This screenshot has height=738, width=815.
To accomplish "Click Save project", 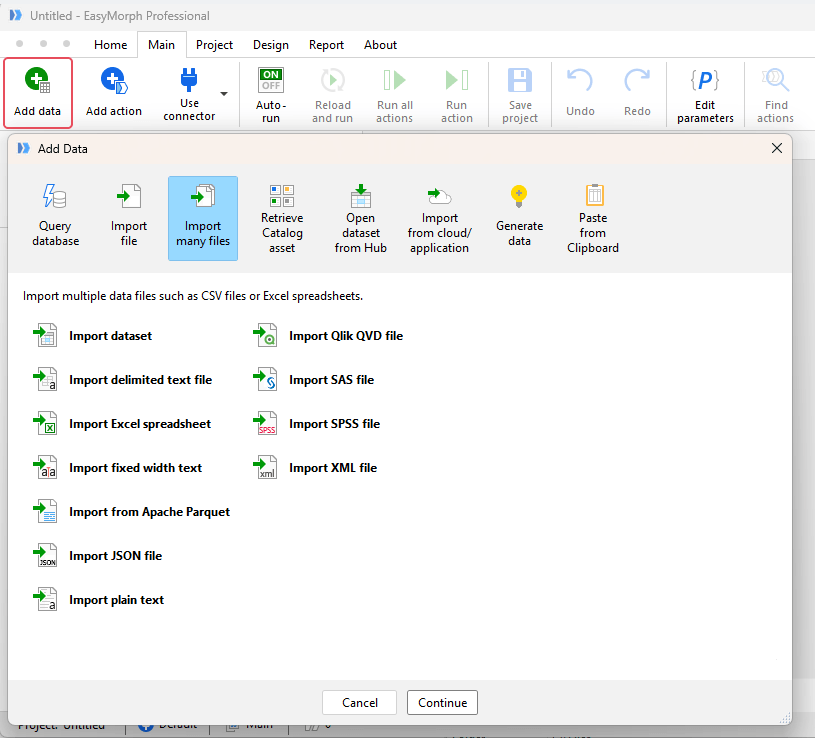I will [x=520, y=96].
